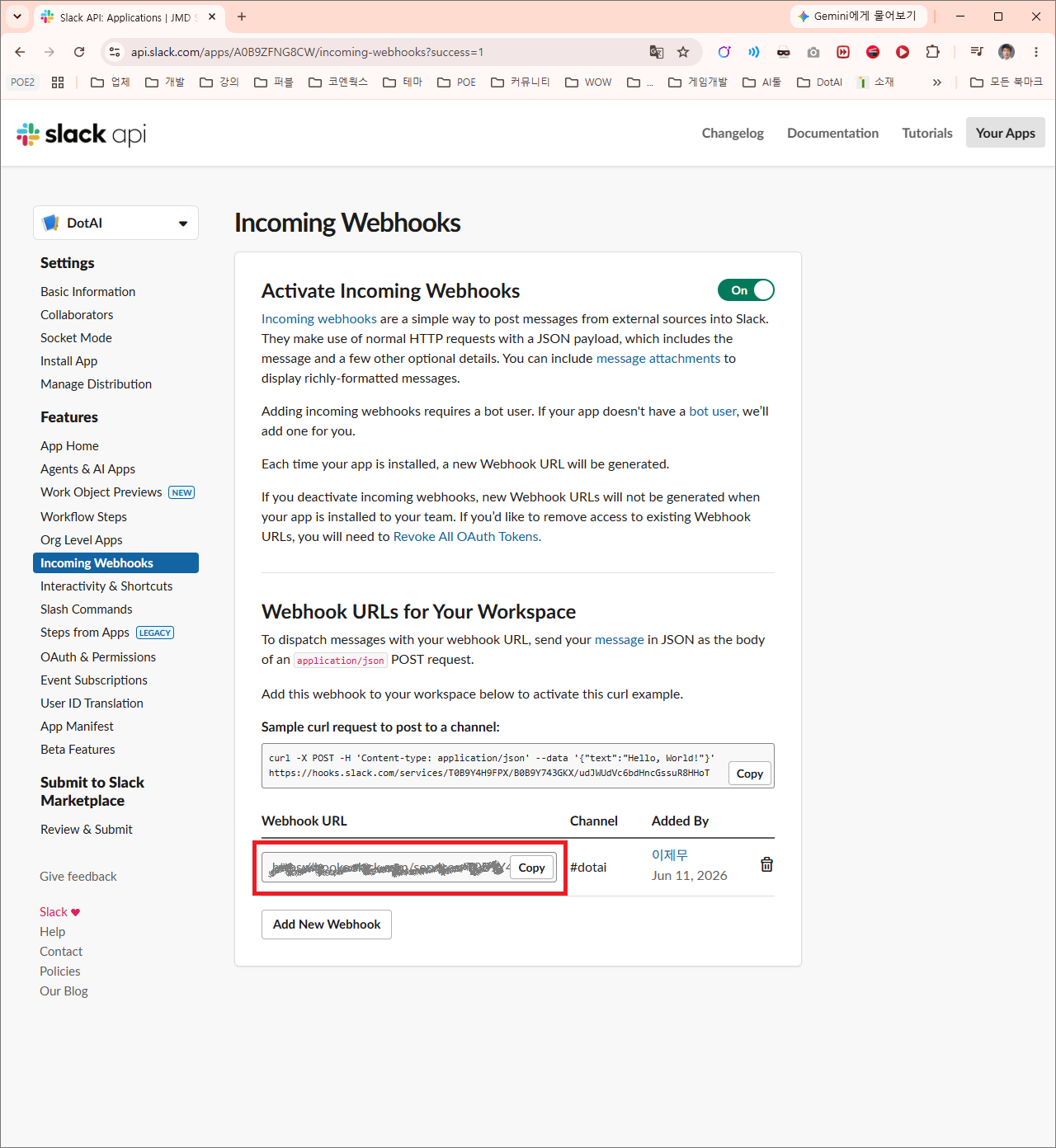
Task: Open Review & Submit page
Action: tap(87, 830)
